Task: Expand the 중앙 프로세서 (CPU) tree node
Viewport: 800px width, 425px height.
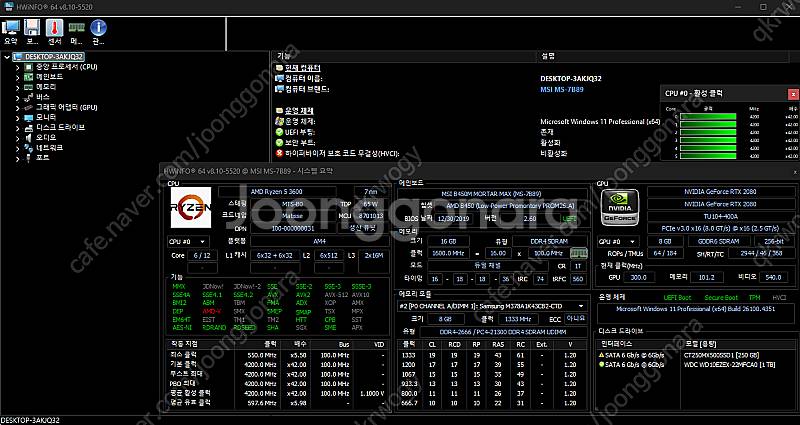Action: pyautogui.click(x=17, y=67)
